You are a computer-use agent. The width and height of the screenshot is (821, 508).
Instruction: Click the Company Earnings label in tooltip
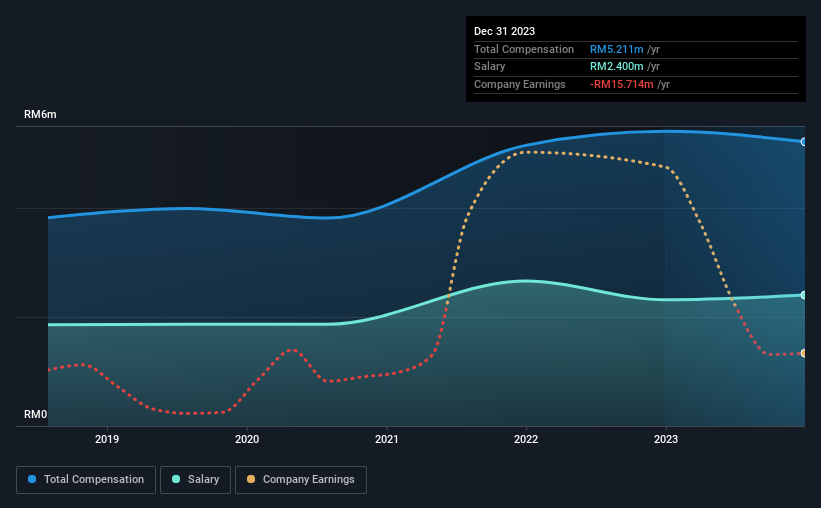(x=519, y=84)
